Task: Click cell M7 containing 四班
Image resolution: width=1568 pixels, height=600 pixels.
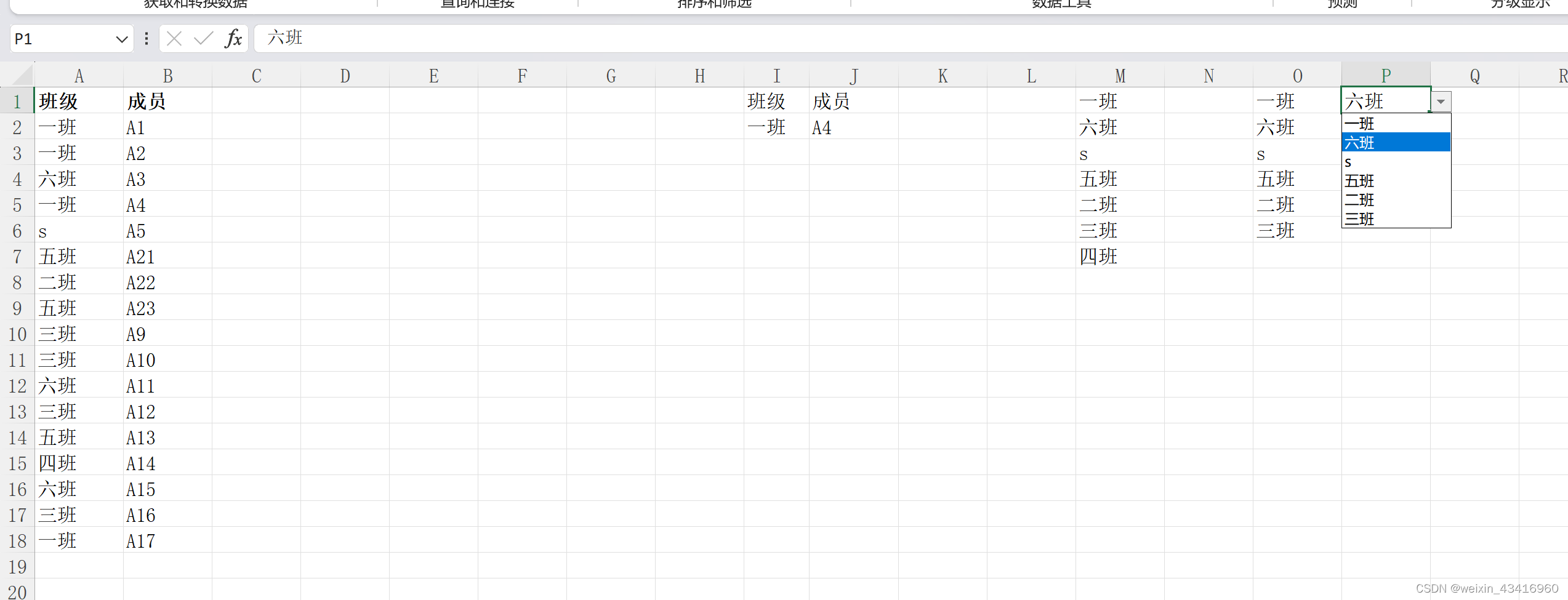Action: [x=1120, y=257]
